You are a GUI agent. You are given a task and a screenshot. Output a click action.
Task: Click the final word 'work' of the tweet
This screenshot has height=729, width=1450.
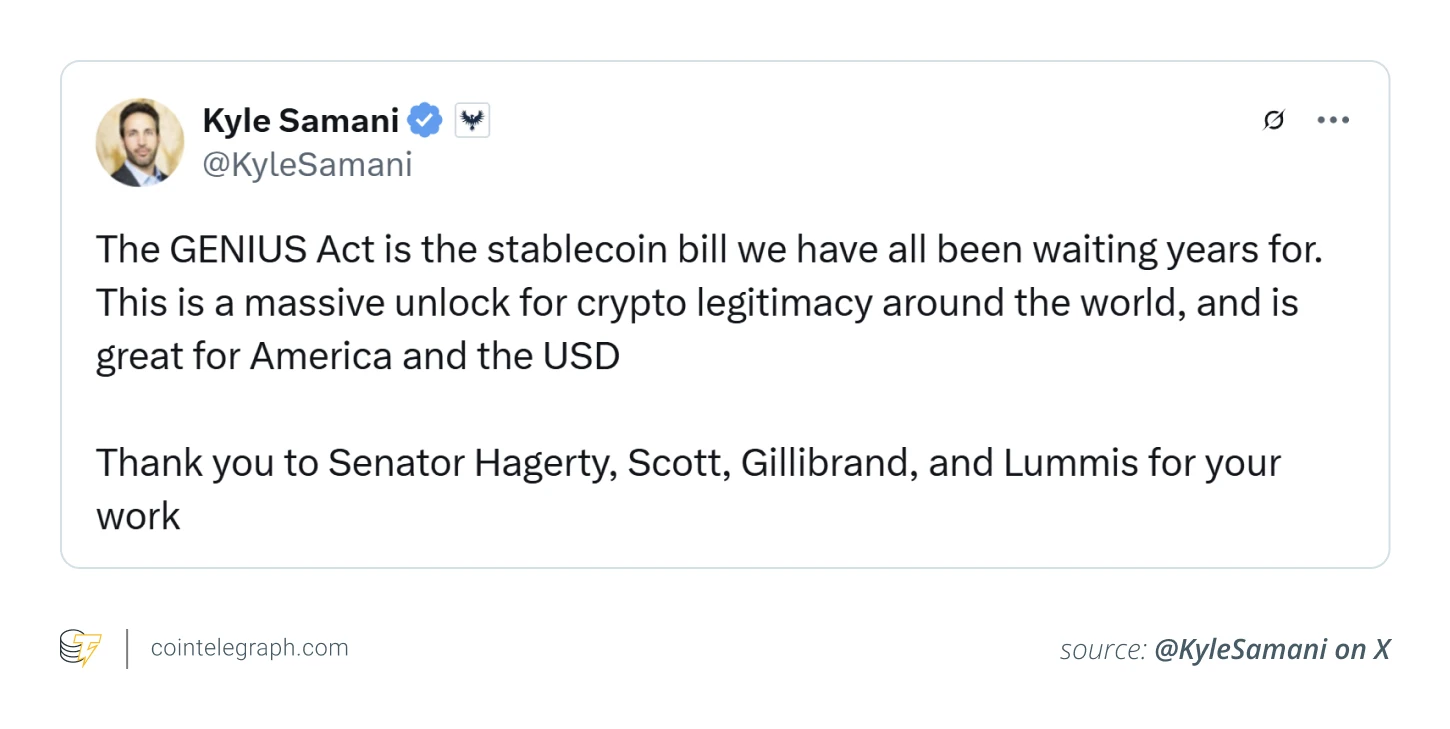click(x=138, y=517)
